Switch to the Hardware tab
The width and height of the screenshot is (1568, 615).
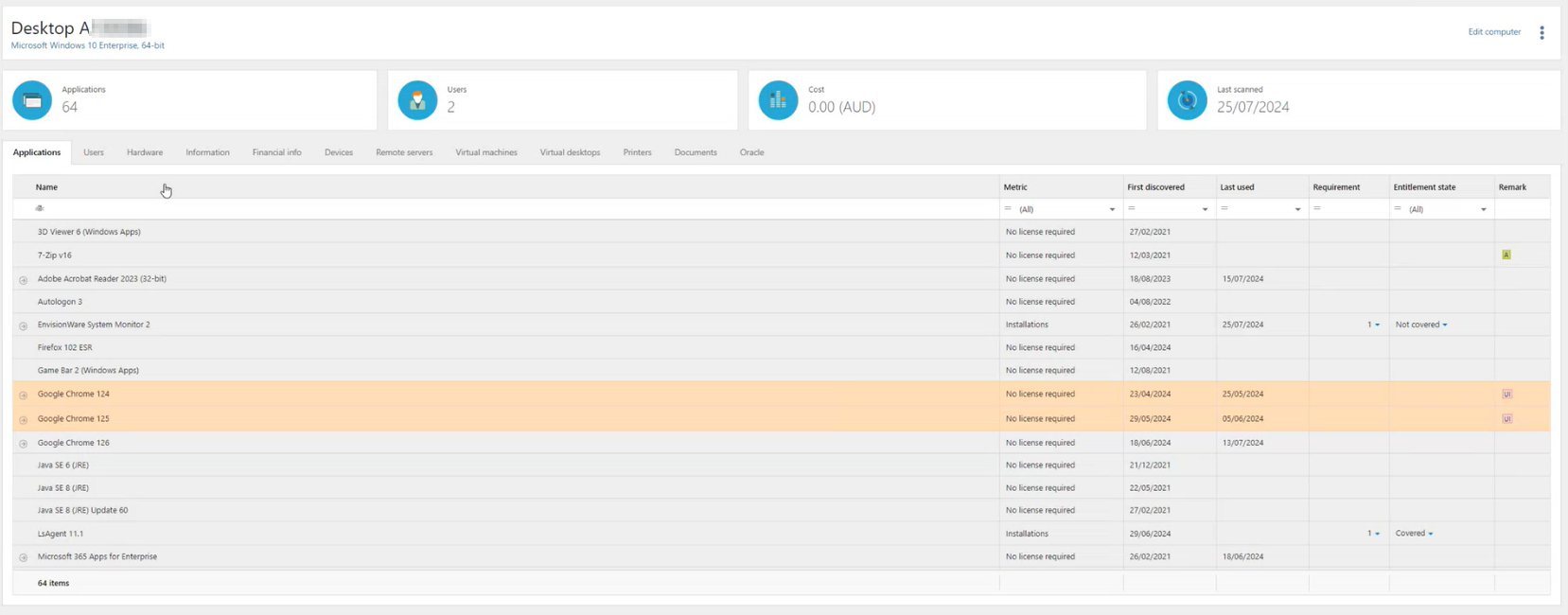pos(145,152)
